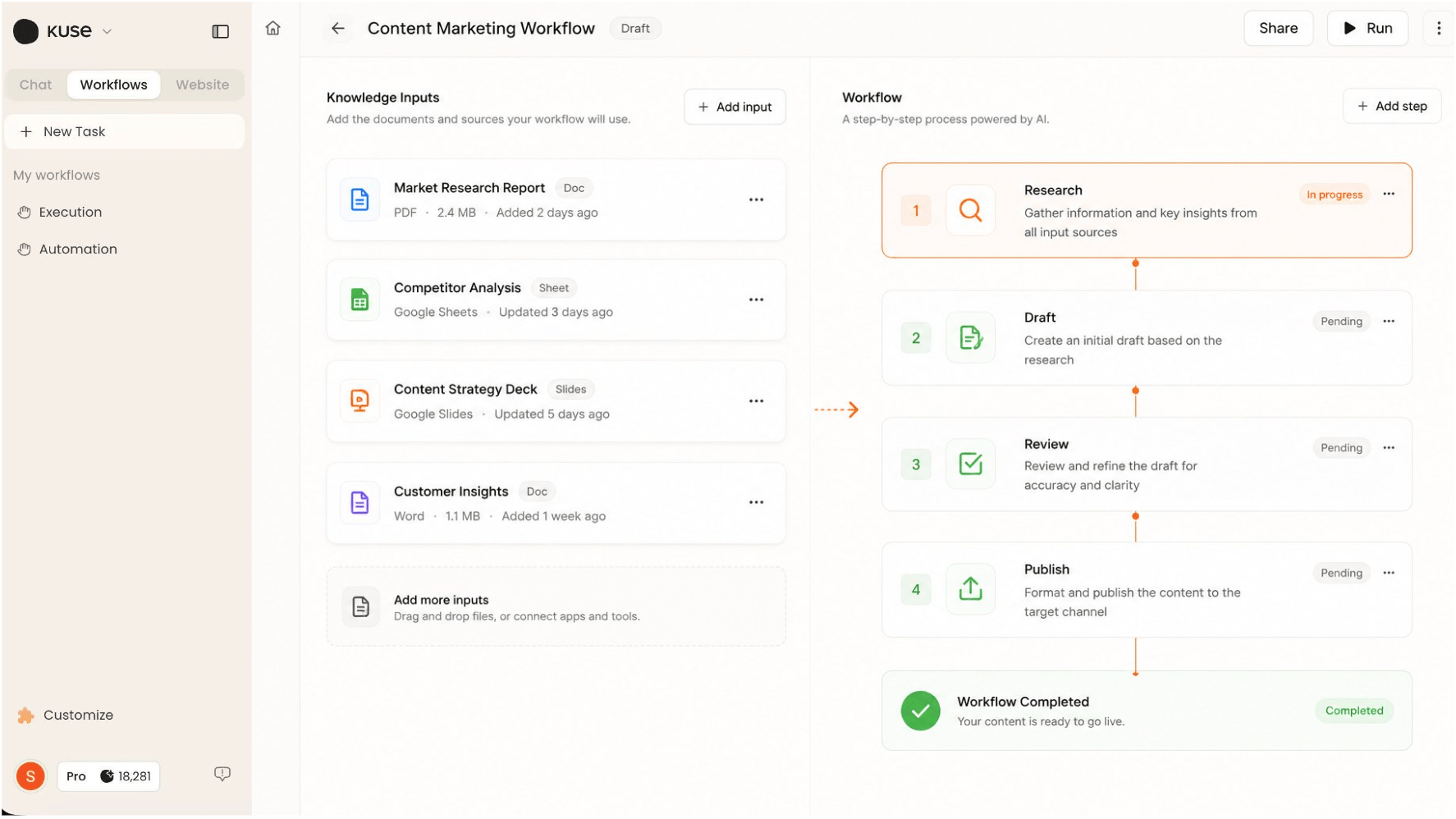Open the Review step more options
The width and height of the screenshot is (1456, 819).
tap(1388, 448)
